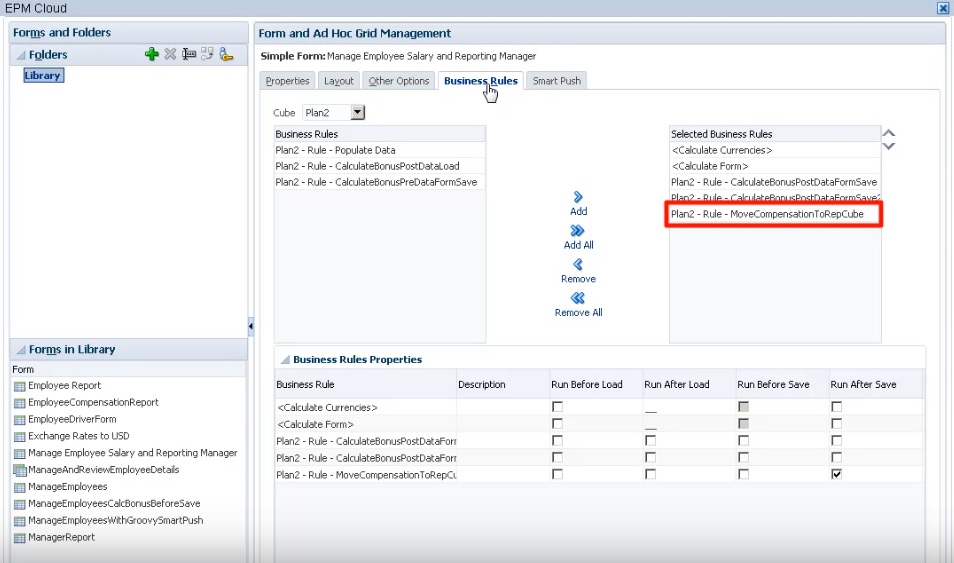Click the Add All link label
Image resolution: width=954 pixels, height=563 pixels.
[x=579, y=245]
